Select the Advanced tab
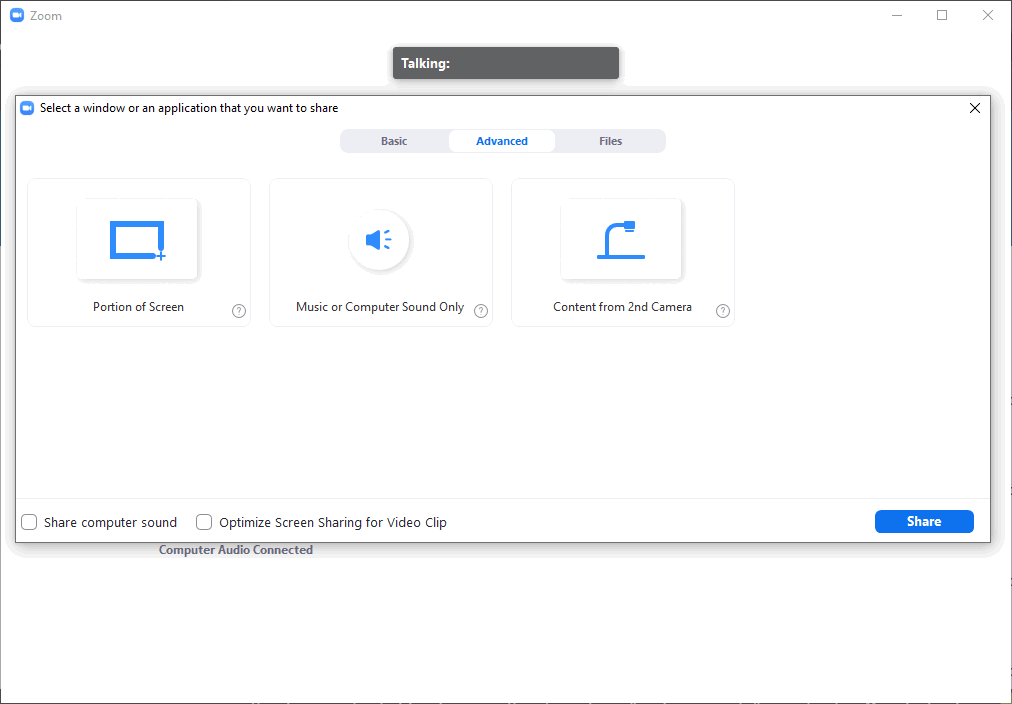The height and width of the screenshot is (704, 1012). (x=501, y=140)
